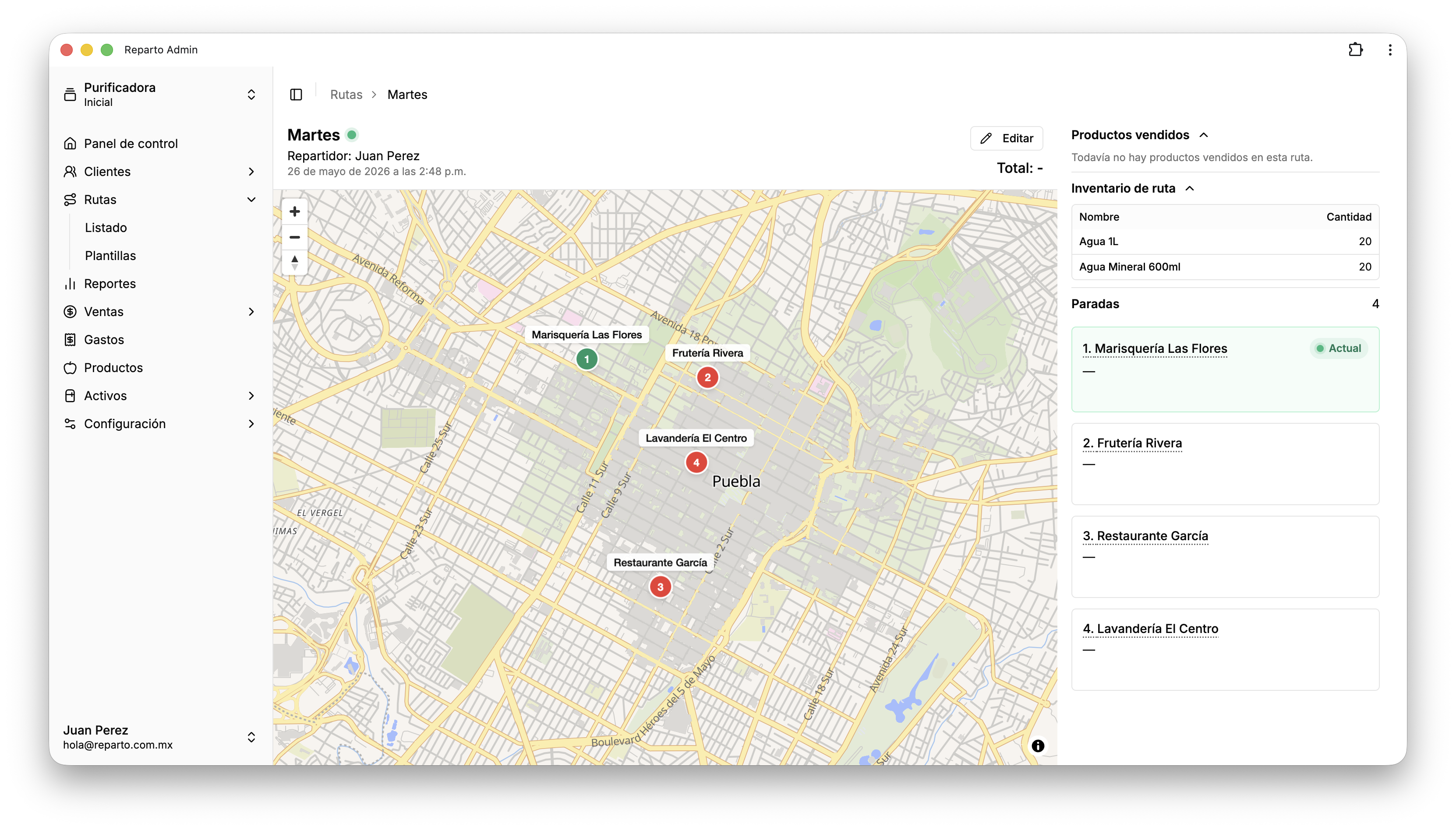
Task: Open stop 4. Lavandería El Centro link
Action: pos(1150,630)
